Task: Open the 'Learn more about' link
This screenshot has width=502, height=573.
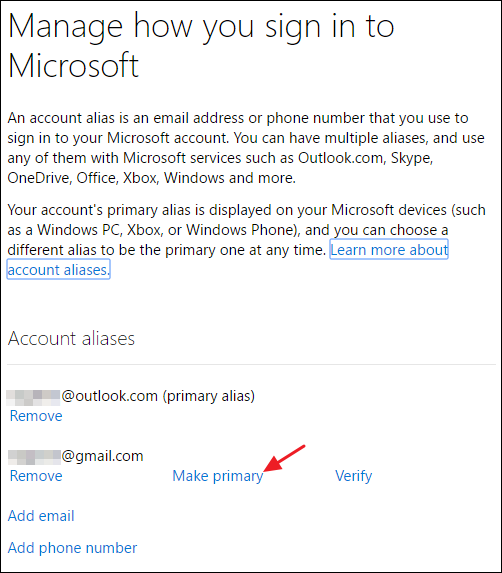Action: click(x=389, y=250)
